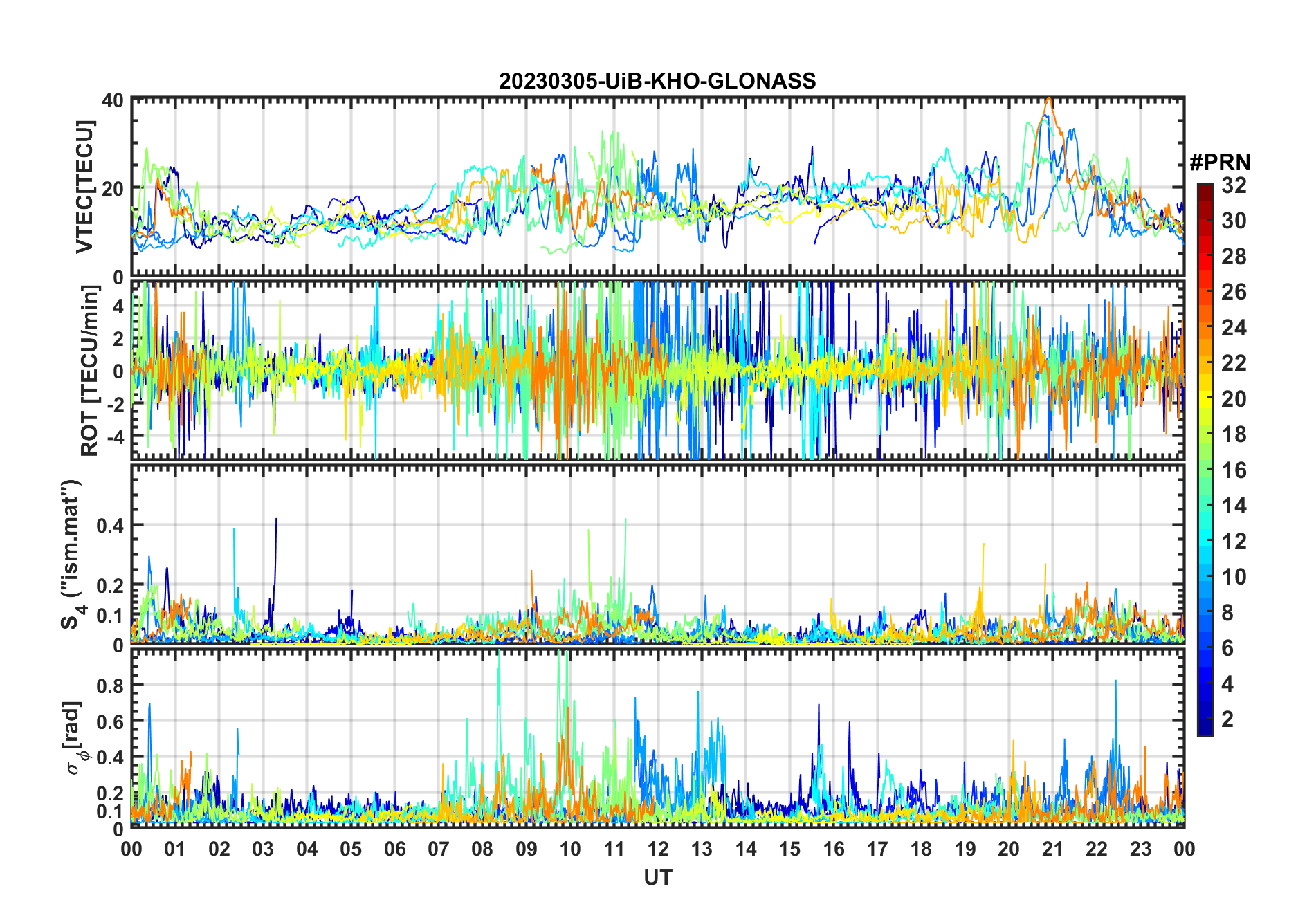The image size is (1316, 920).
Task: Click inside the VTEC time-series panel
Action: point(657,187)
